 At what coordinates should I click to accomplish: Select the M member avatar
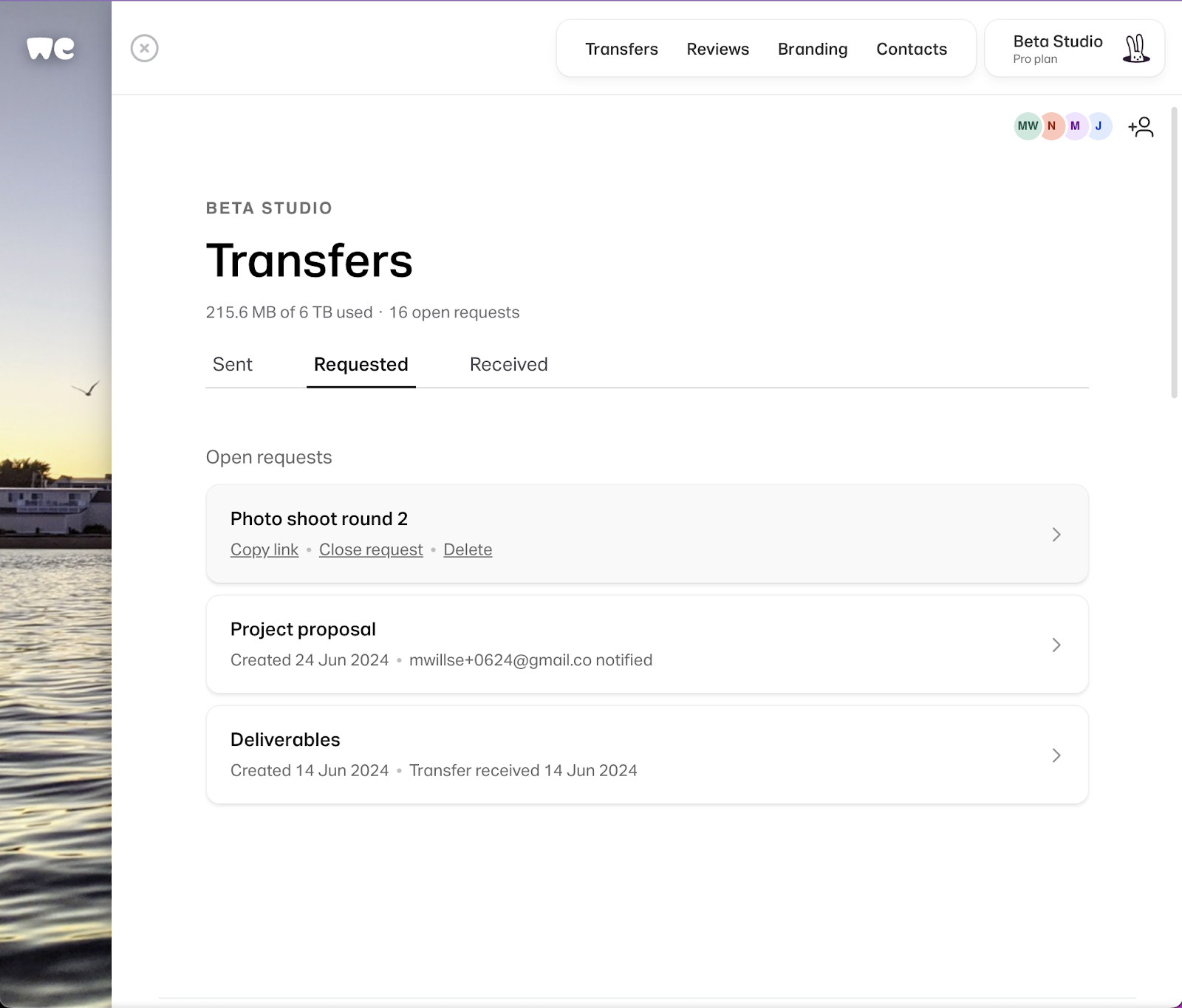coord(1075,126)
